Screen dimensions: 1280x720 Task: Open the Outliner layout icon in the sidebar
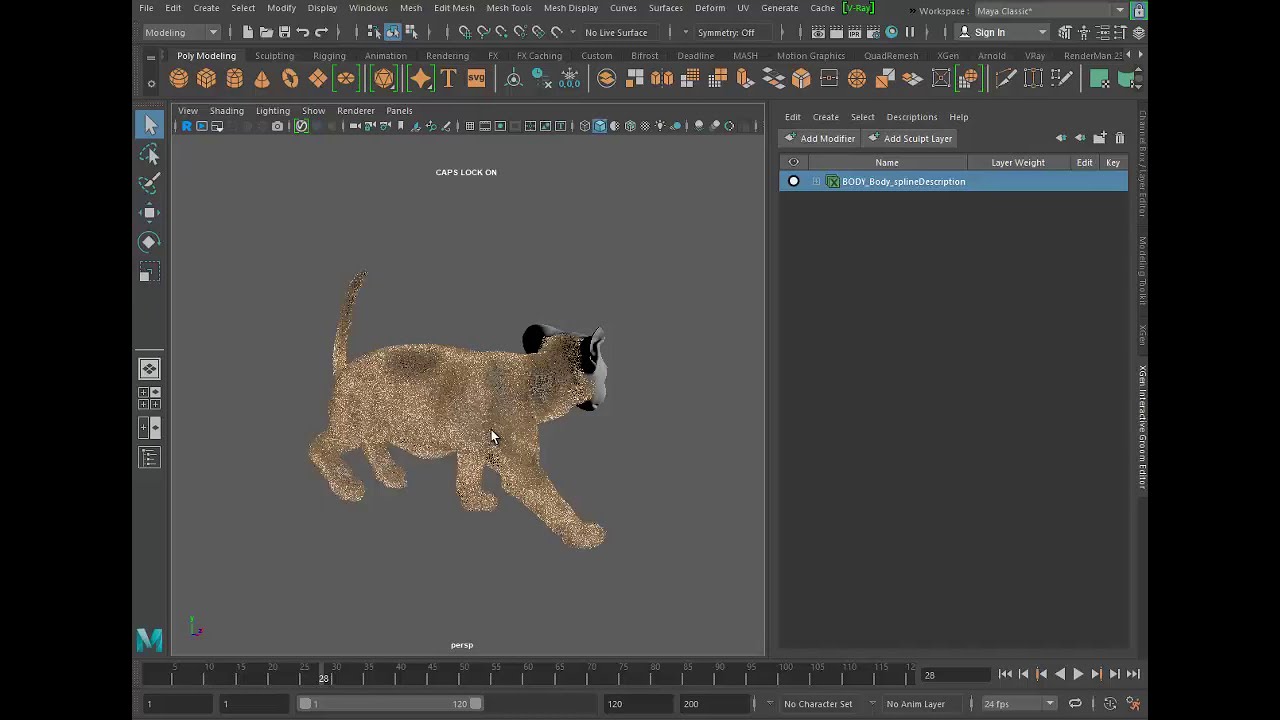point(150,458)
